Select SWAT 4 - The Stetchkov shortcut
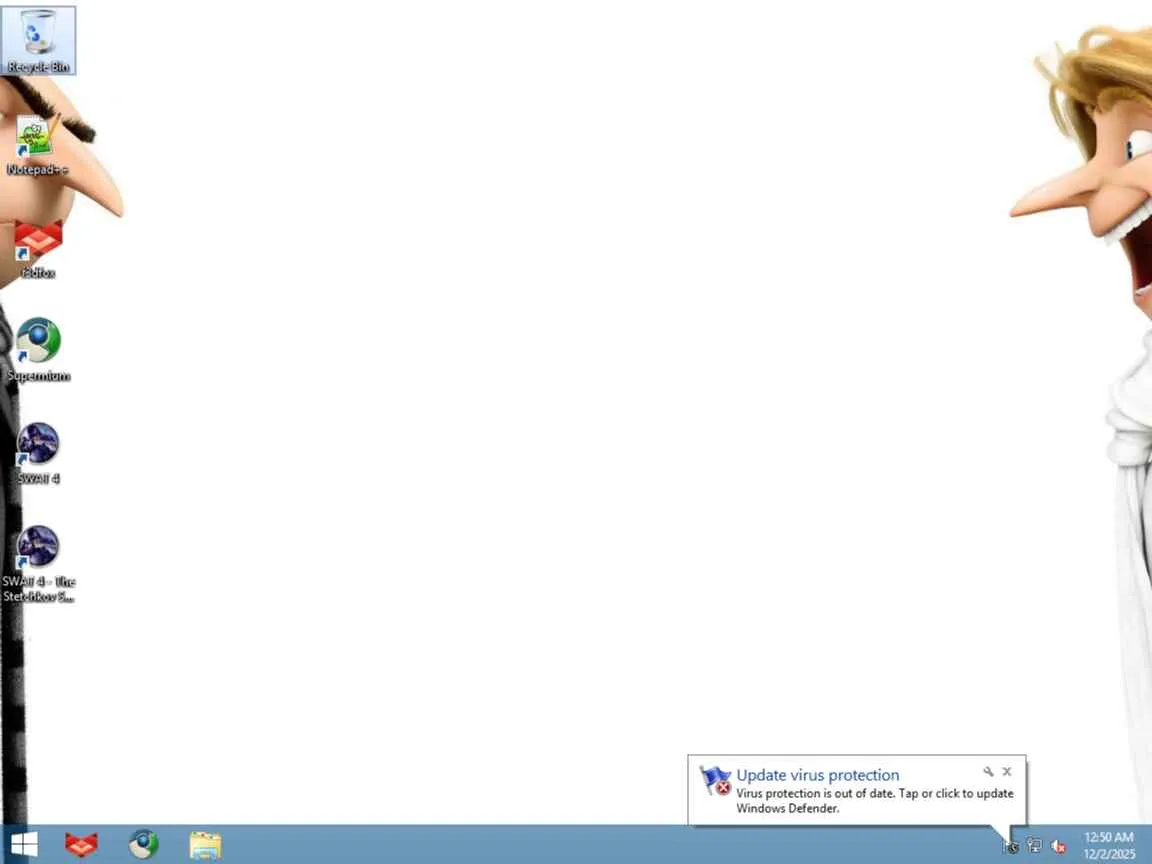 click(38, 564)
